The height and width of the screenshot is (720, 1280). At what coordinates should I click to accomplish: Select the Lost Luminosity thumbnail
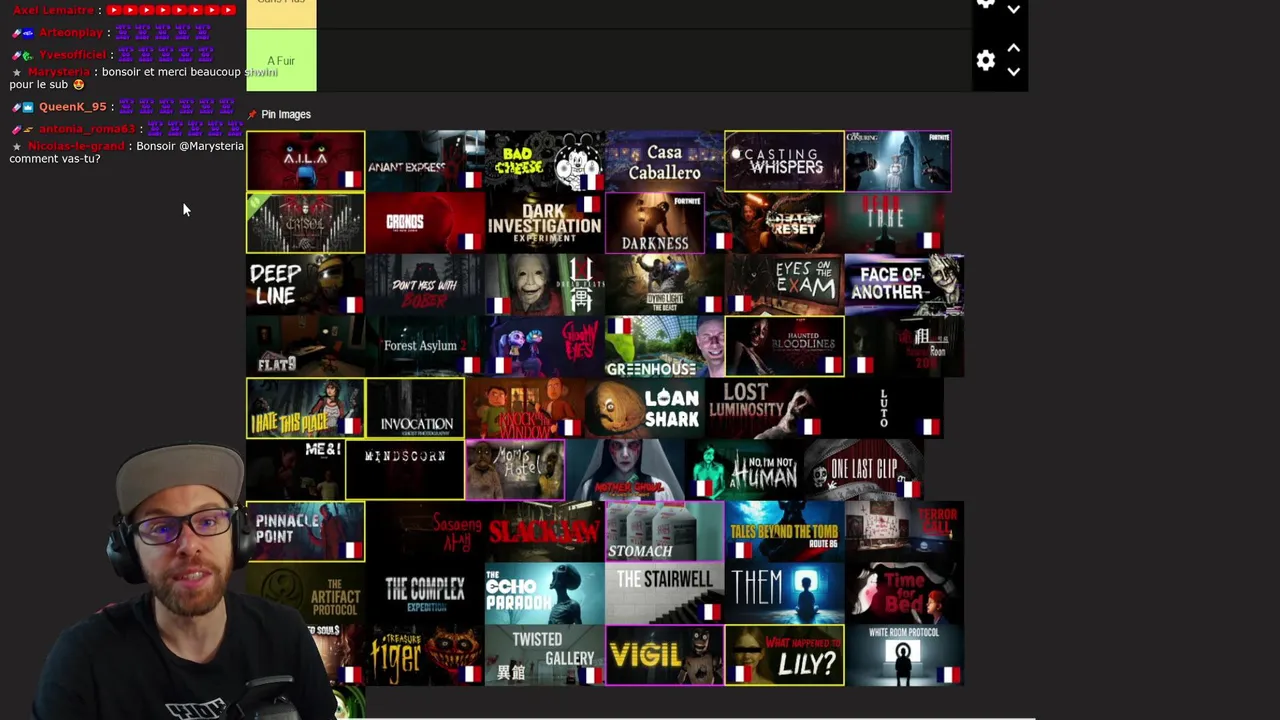pos(765,408)
